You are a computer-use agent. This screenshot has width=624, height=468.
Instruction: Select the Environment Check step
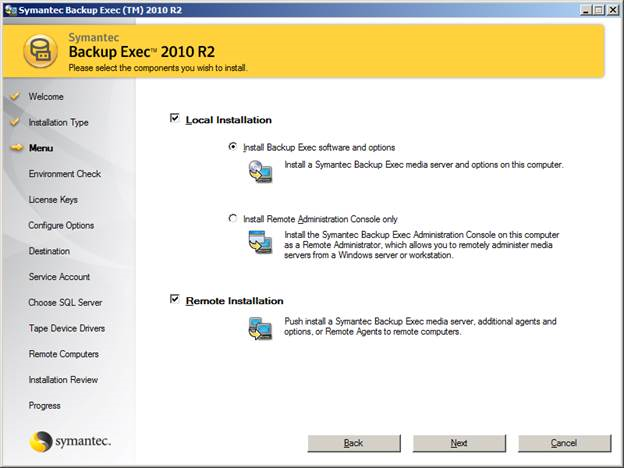[x=64, y=174]
